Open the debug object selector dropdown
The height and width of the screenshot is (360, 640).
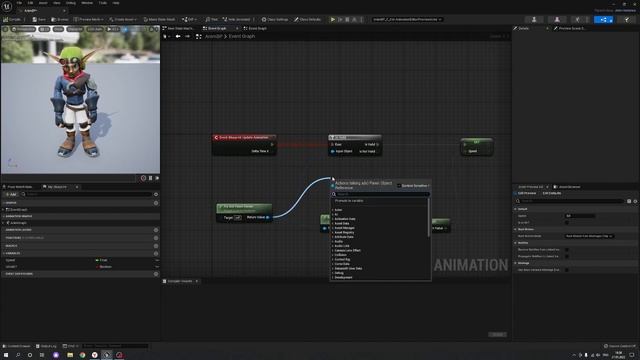pos(407,19)
